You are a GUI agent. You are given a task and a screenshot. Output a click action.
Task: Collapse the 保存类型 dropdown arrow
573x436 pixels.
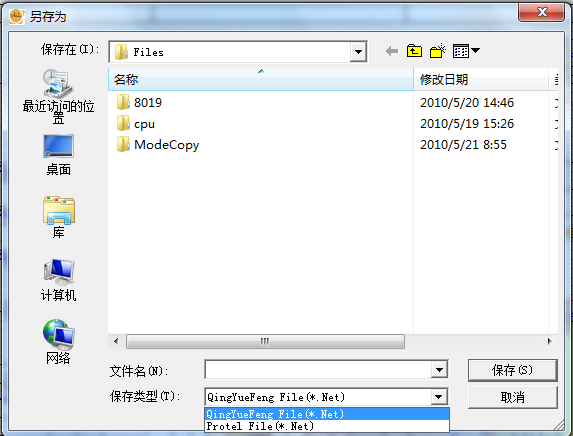(439, 397)
